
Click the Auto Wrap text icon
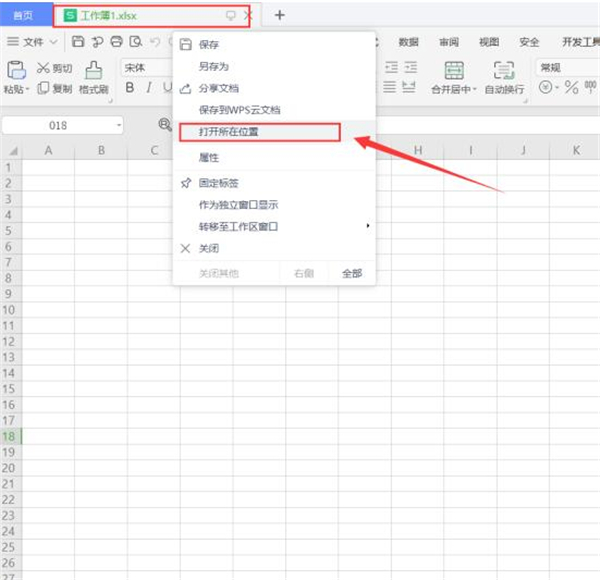tap(504, 70)
